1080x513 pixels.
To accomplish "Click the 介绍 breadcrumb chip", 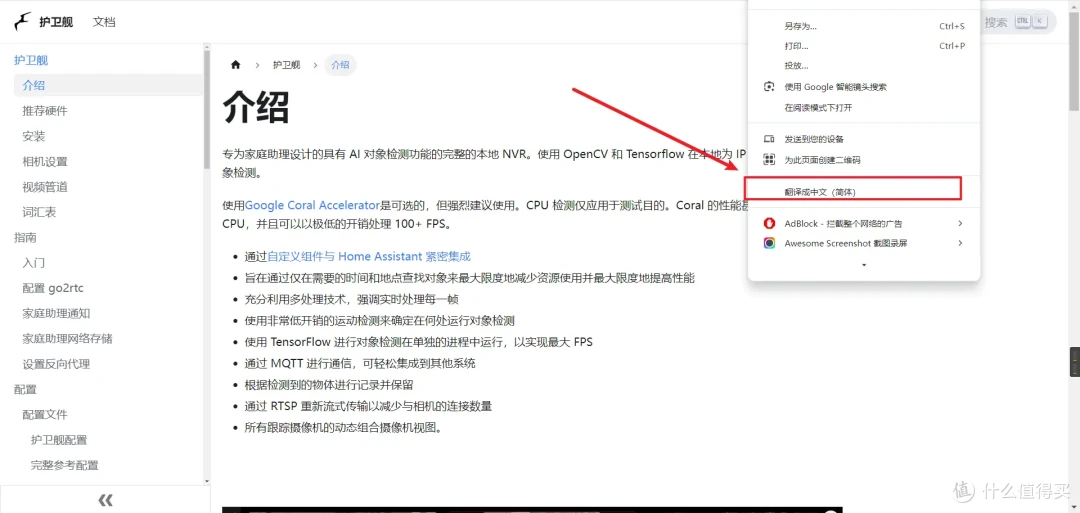I will tap(340, 65).
